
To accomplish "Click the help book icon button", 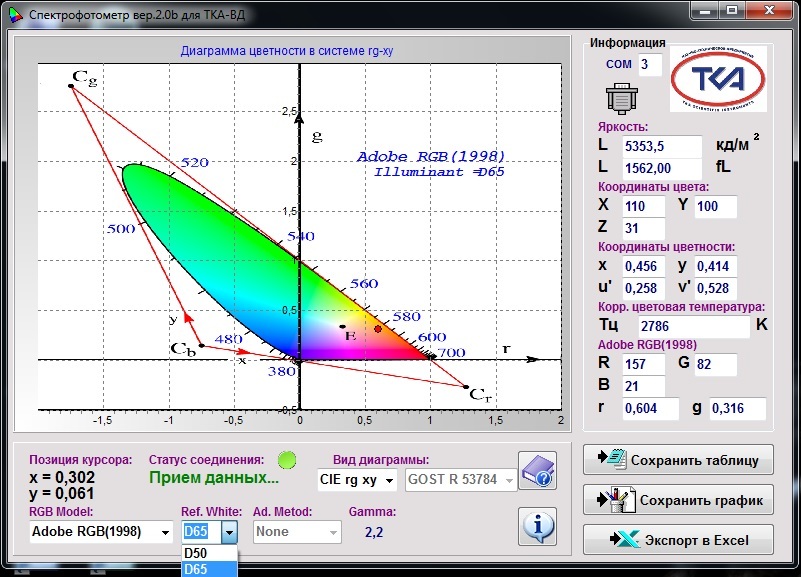I will coord(537,473).
